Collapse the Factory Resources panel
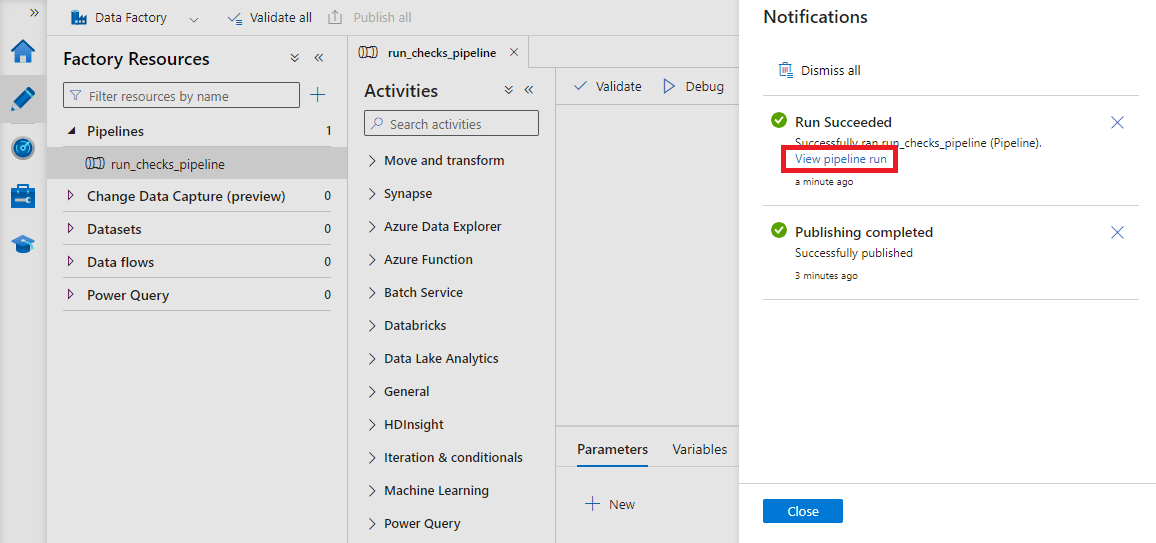 [x=319, y=58]
